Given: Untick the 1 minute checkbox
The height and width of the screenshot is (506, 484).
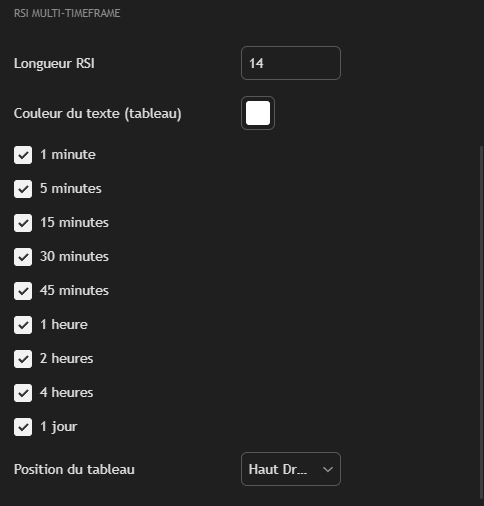Looking at the screenshot, I should [x=23, y=155].
